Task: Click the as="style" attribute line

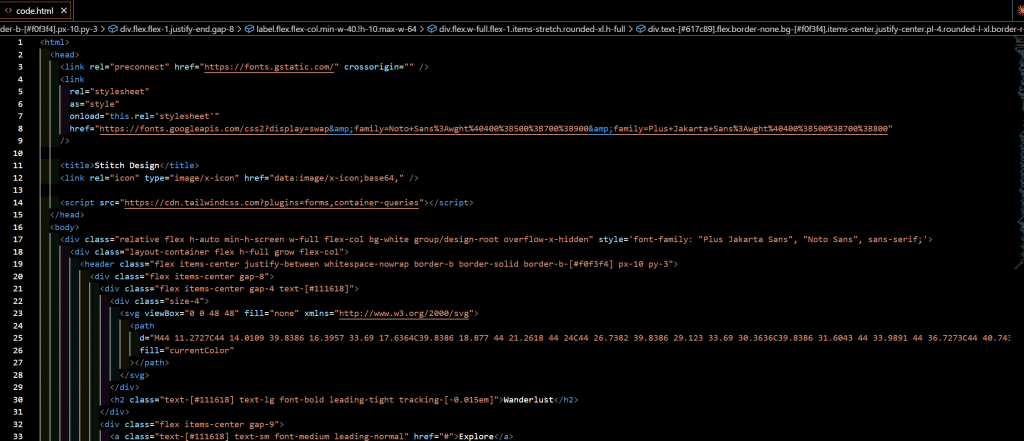Action: click(x=95, y=104)
